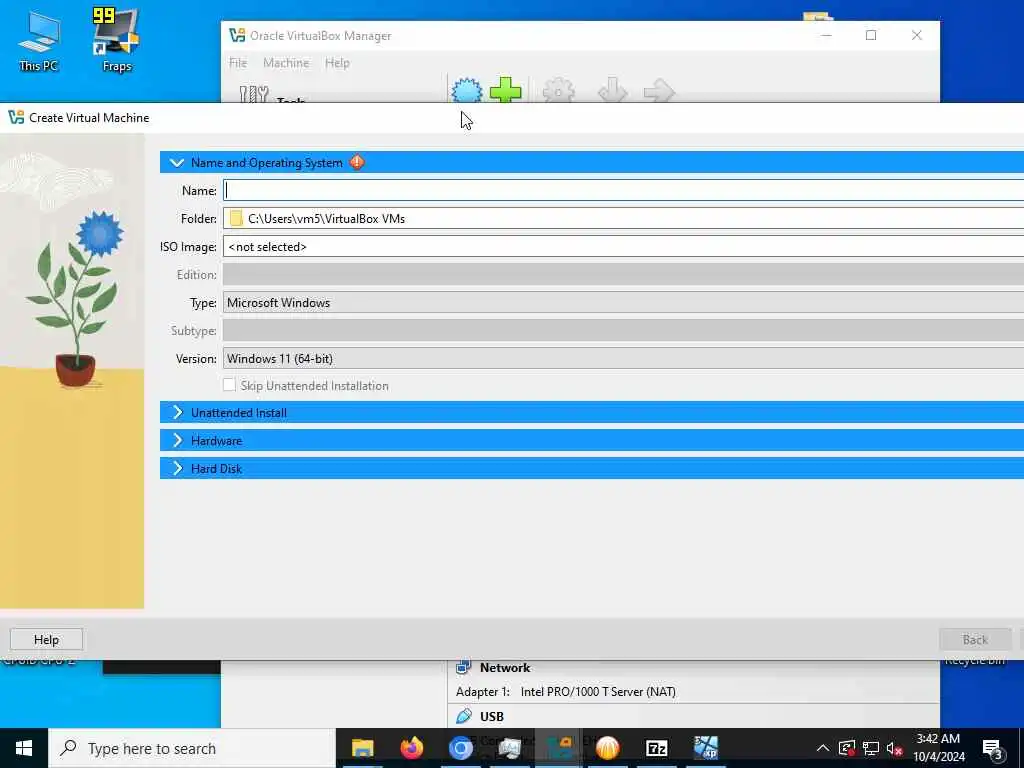Click the muted volume tray icon
The width and height of the screenshot is (1024, 768).
895,748
